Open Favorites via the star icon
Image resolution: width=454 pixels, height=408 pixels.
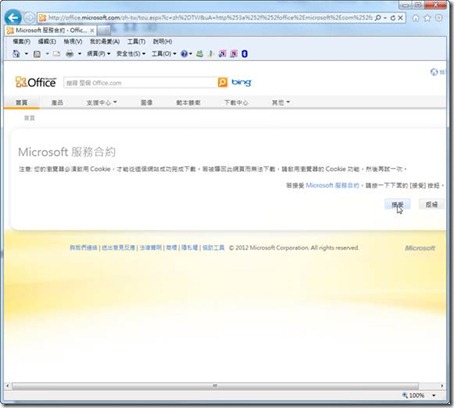coord(427,18)
